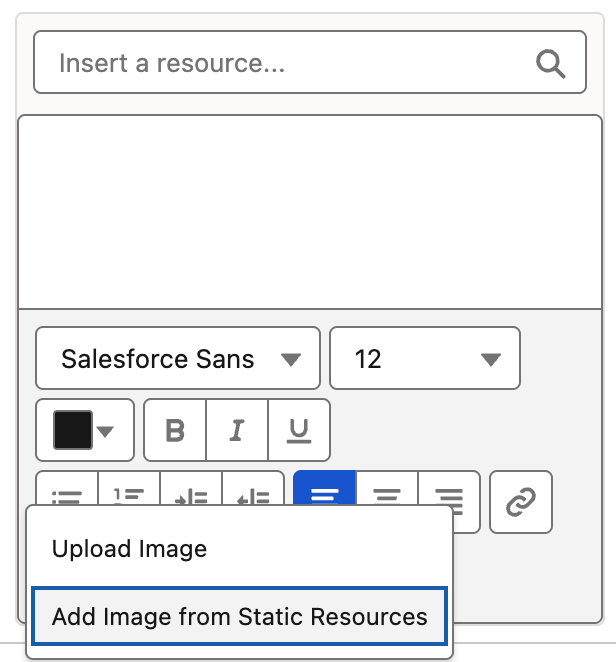Open the font size 12 dropdown
Screen dimensions: 616x662
(425, 358)
